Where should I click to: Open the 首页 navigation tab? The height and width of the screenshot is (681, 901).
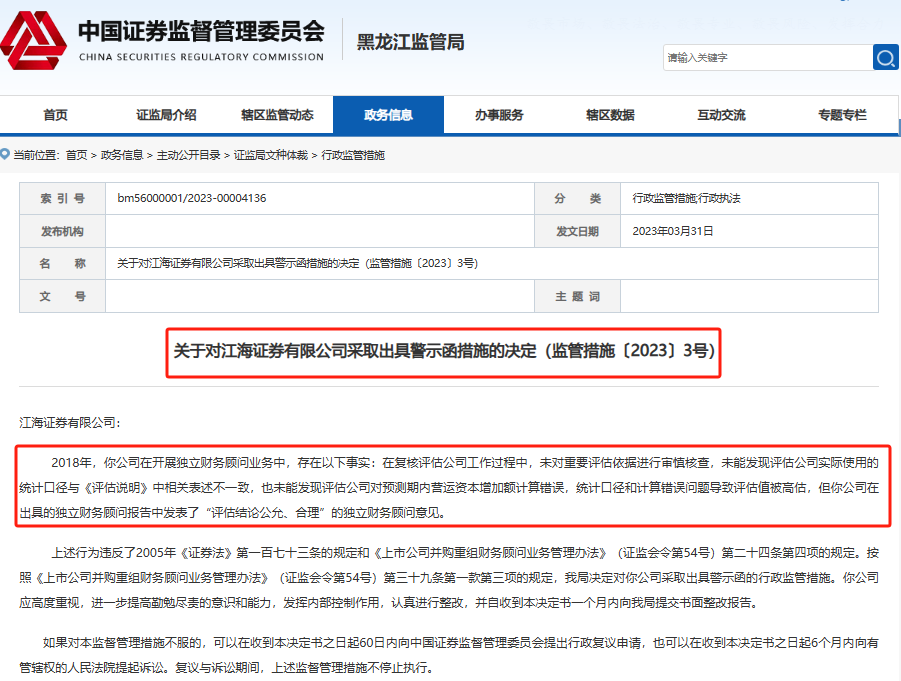click(56, 115)
